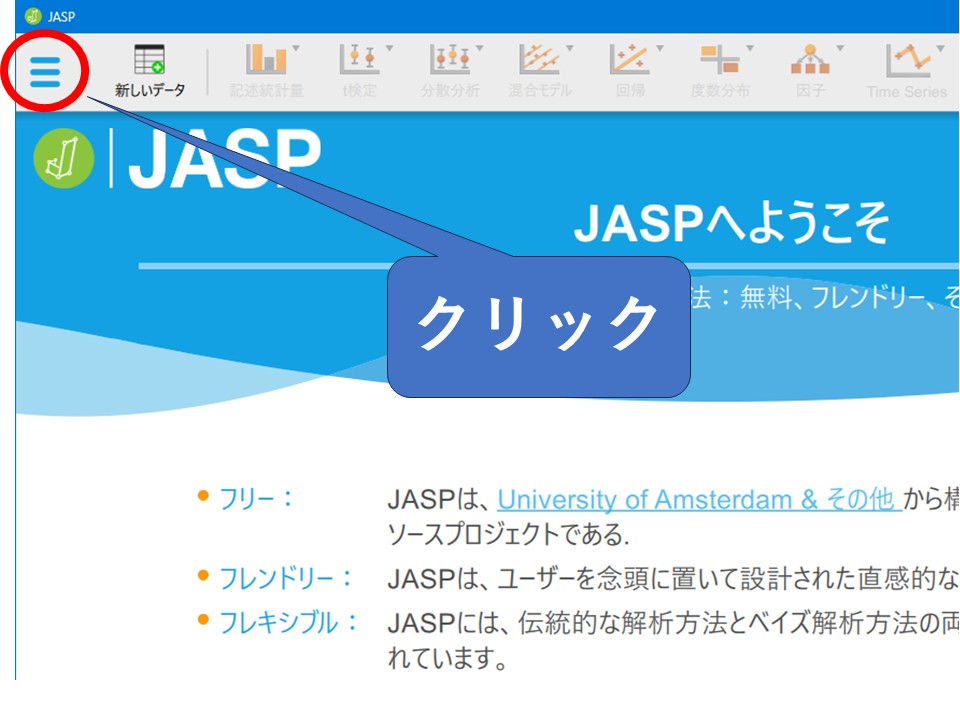Click the JASP logo in the title bar

33,16
